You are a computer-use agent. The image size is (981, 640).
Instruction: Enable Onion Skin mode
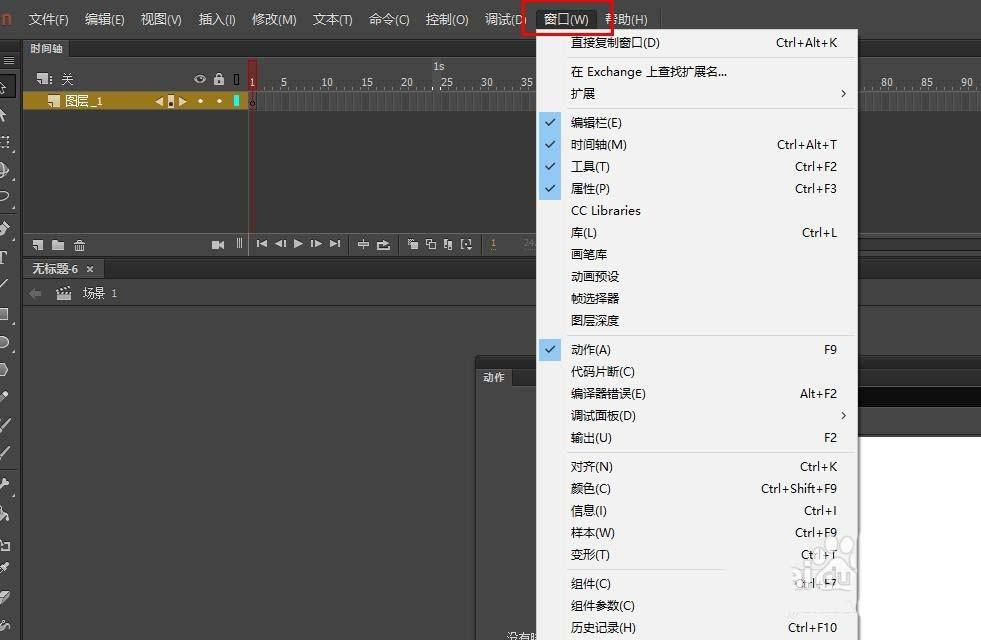[413, 244]
